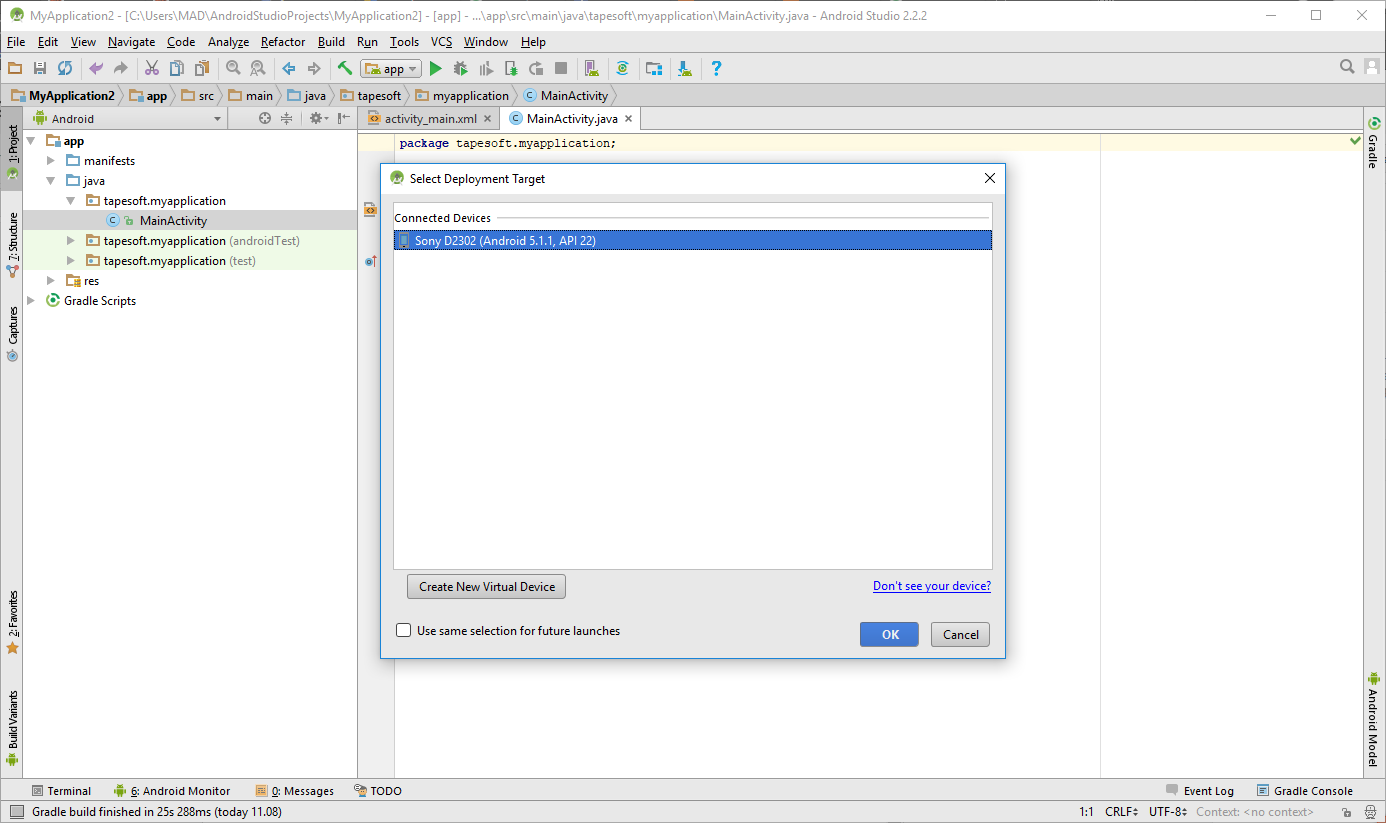Open the VCS menu
The width and height of the screenshot is (1386, 823).
442,42
